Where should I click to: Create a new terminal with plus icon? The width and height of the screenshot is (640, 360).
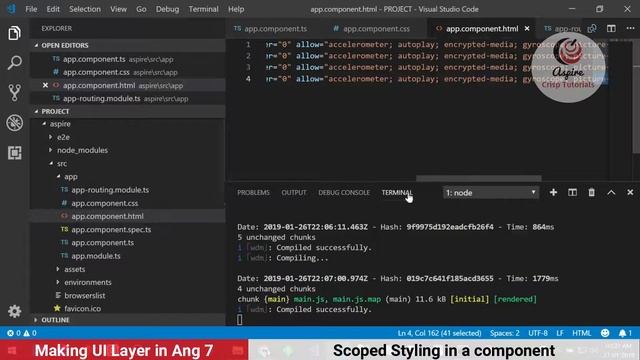coord(553,192)
